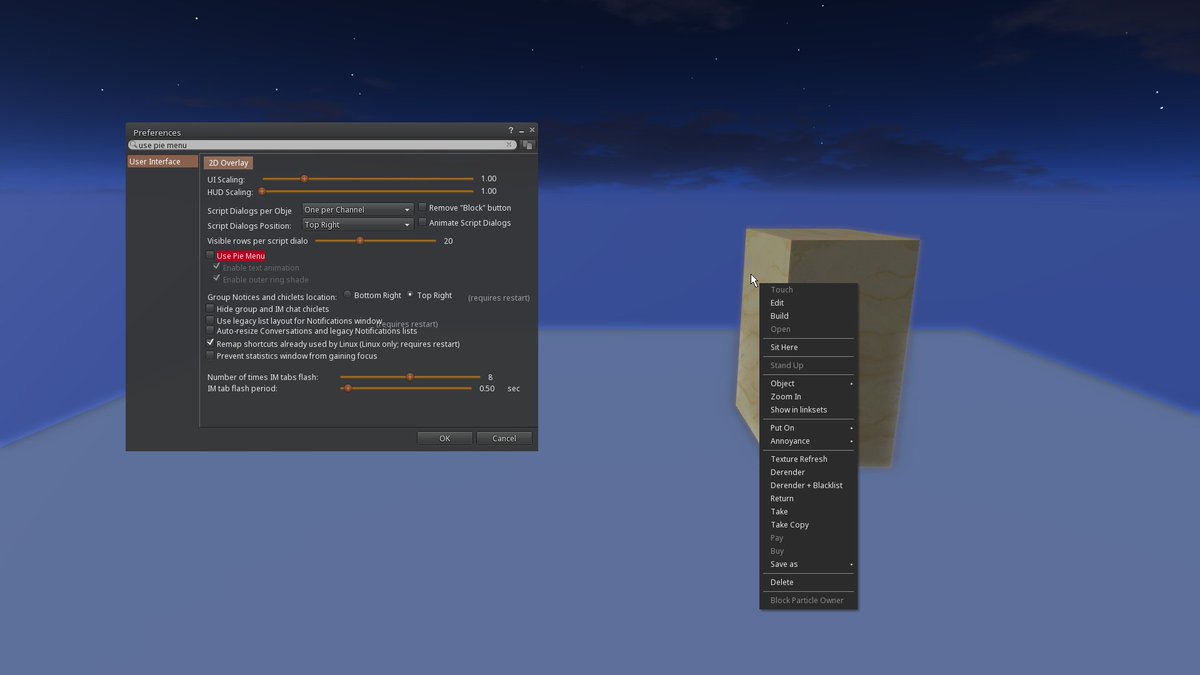Viewport: 1200px width, 675px height.
Task: Select User Interface in the sidebar
Action: pos(162,161)
